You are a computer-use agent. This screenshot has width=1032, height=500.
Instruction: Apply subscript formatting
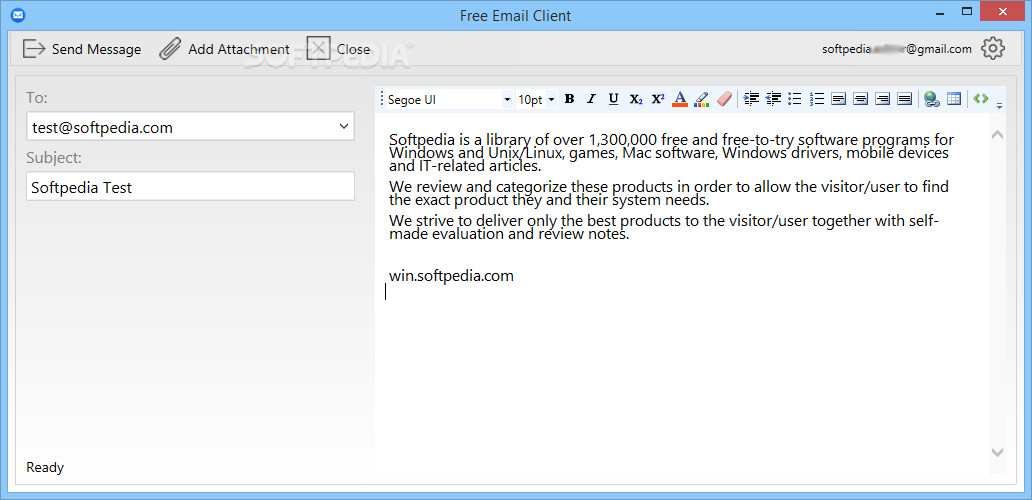point(636,99)
